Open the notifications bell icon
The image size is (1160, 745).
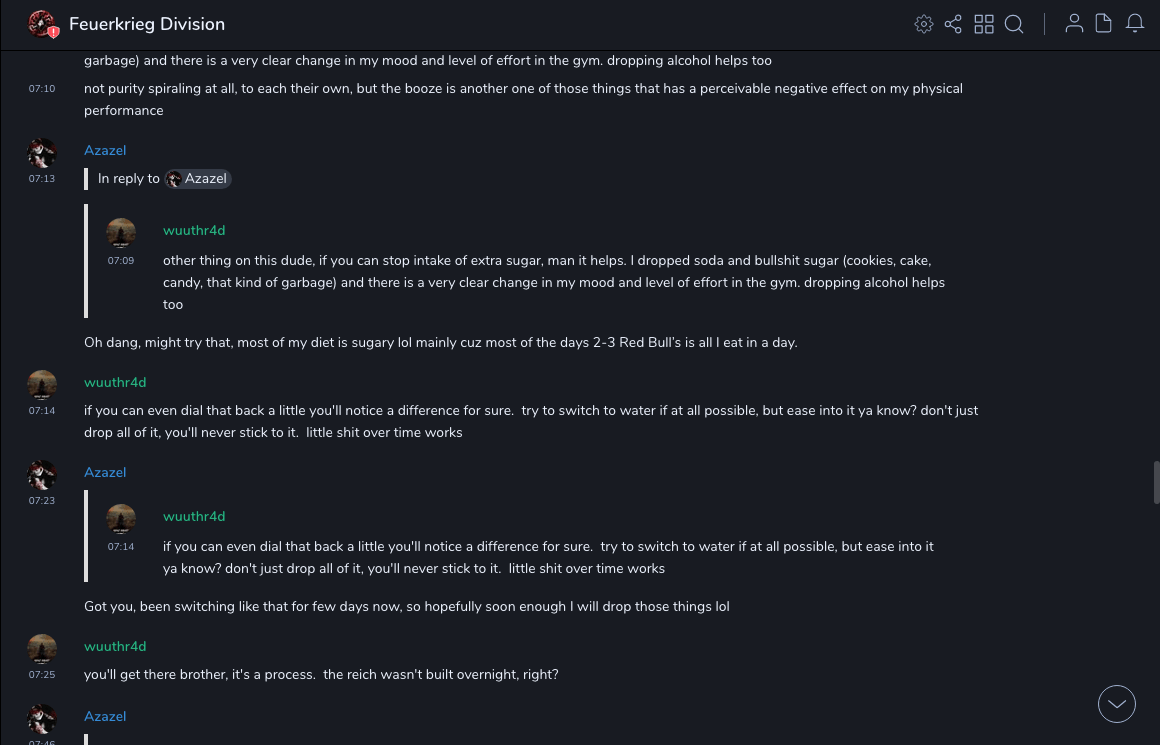pyautogui.click(x=1135, y=24)
